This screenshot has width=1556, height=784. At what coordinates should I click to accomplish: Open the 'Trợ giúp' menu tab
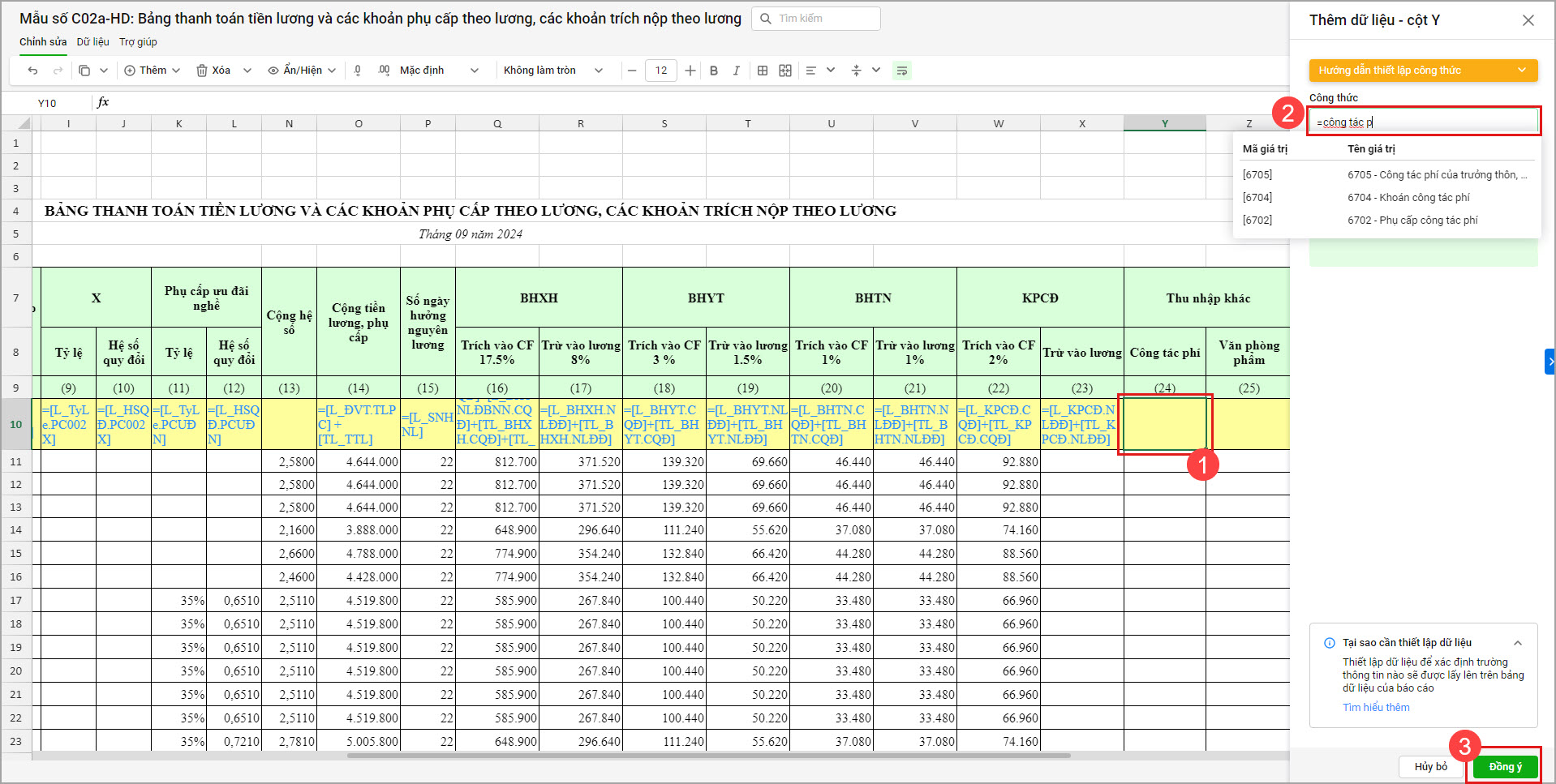[138, 42]
